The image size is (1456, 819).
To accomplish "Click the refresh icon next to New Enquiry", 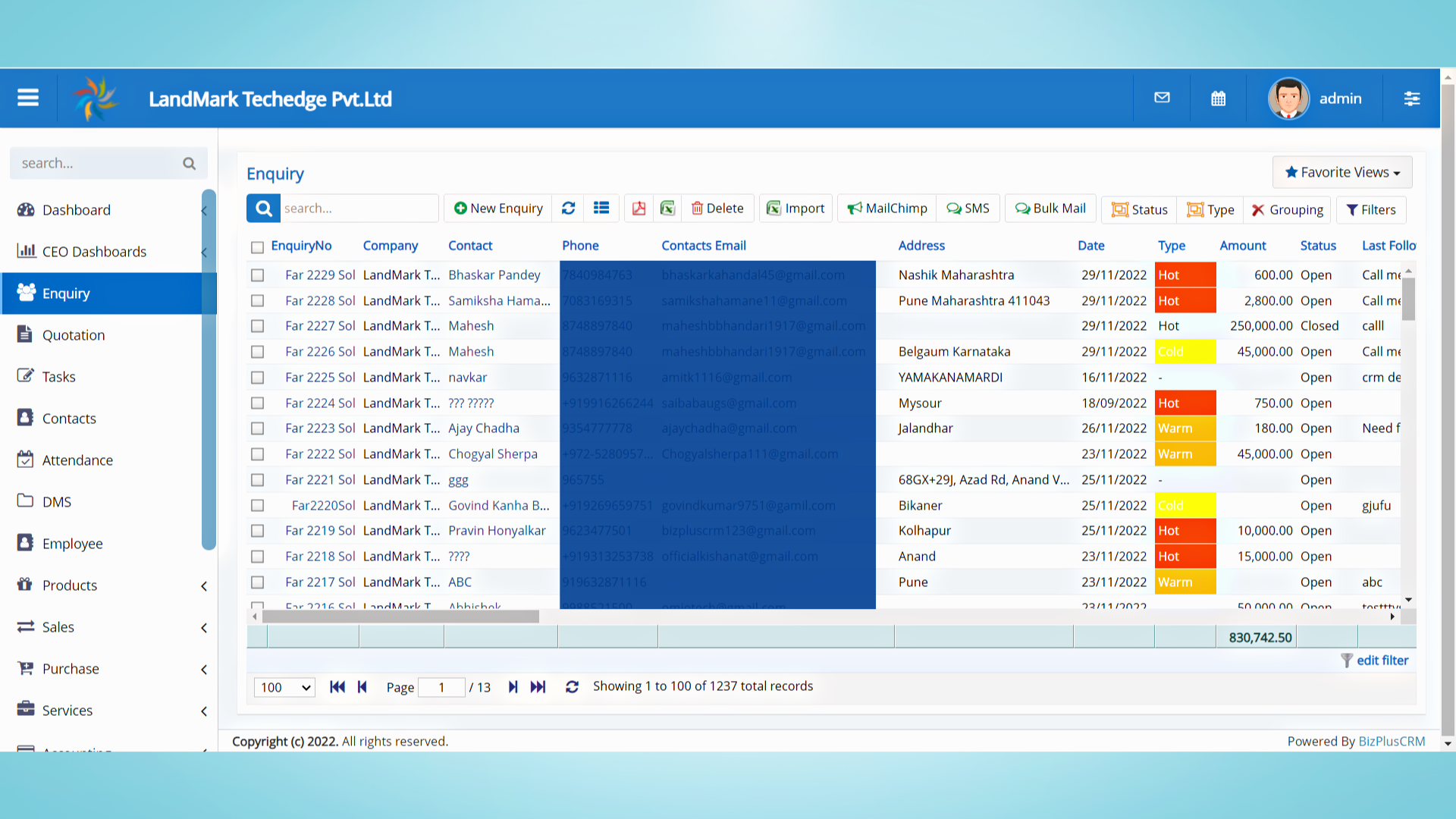I will 568,209.
